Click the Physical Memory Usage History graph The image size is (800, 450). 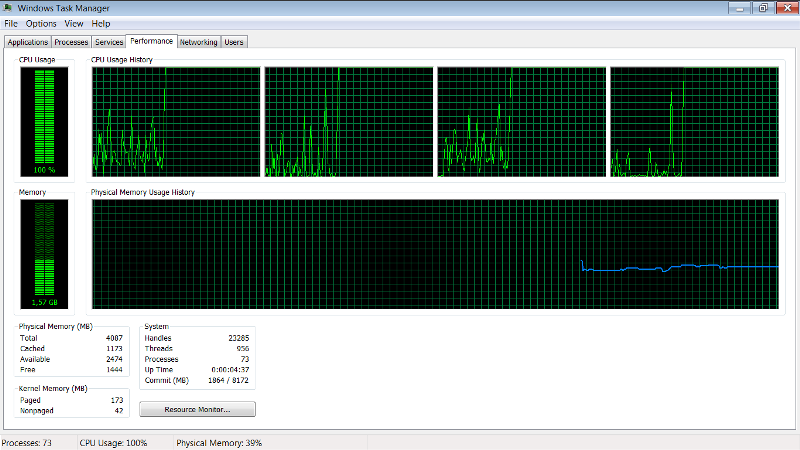coord(435,254)
